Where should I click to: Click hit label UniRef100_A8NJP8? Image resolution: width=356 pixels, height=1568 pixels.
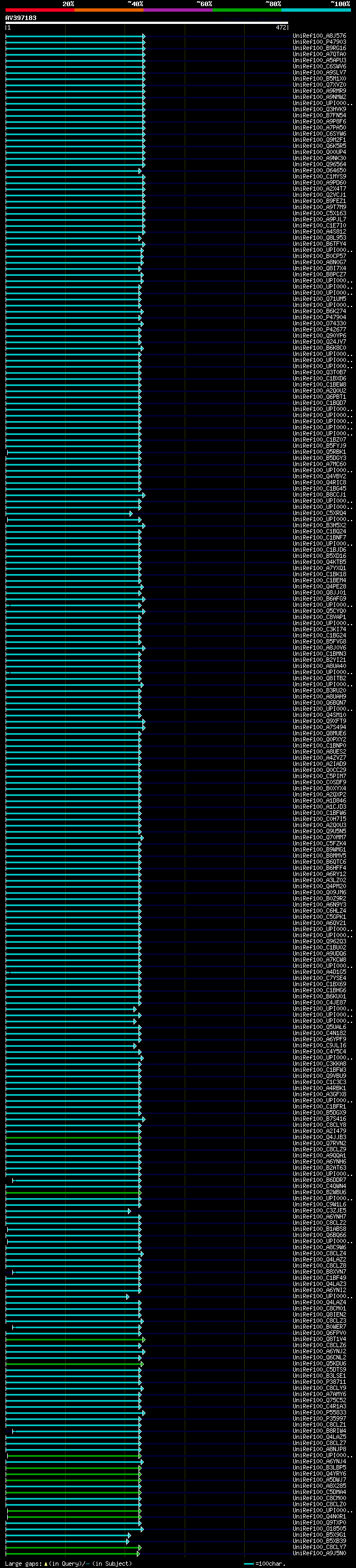(319, 1449)
